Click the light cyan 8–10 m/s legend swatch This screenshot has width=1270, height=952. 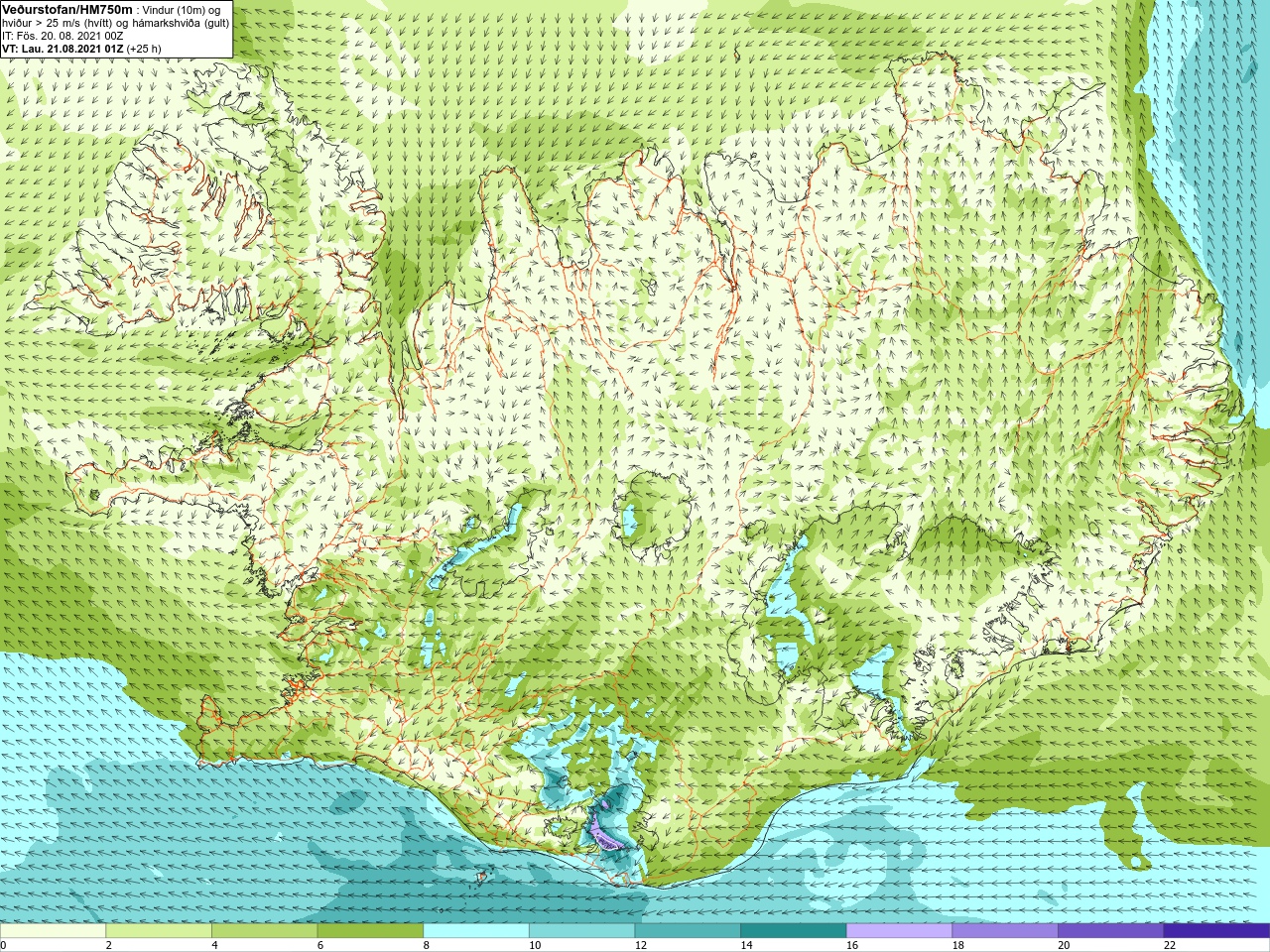pos(476,931)
